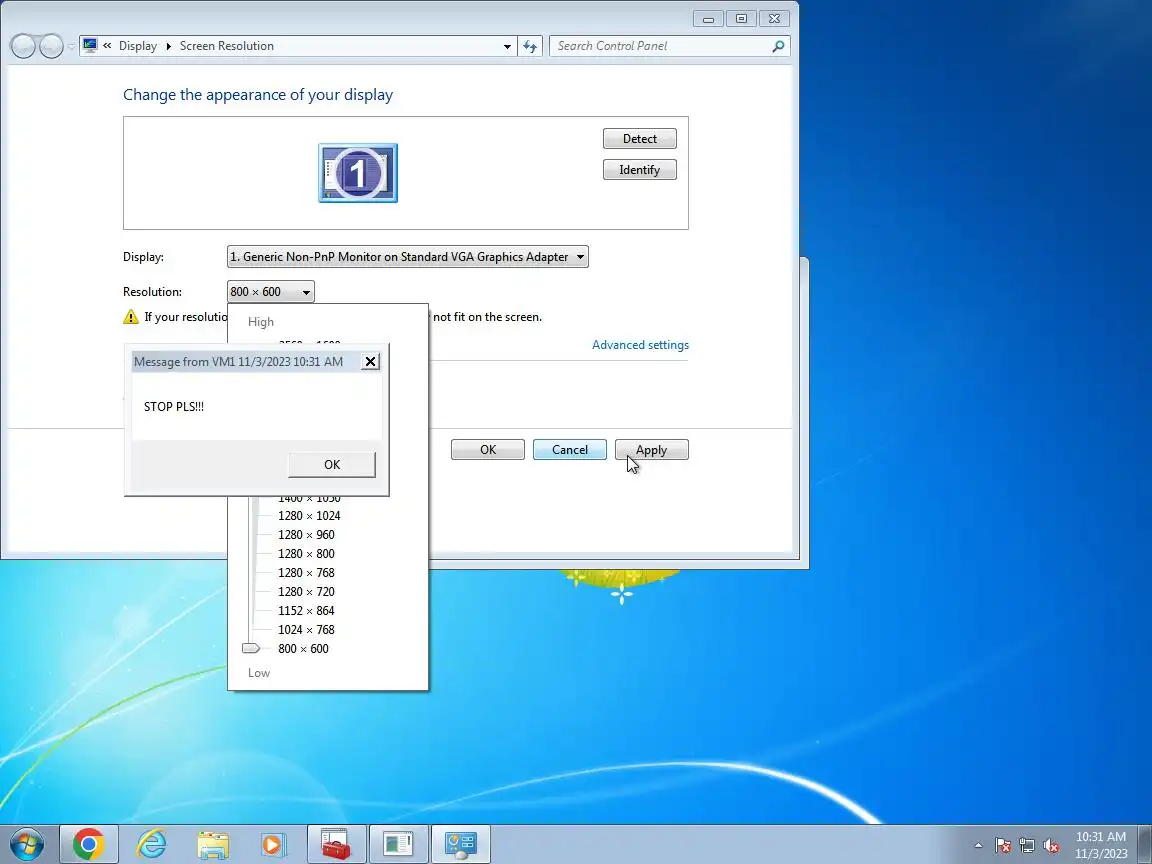Viewport: 1152px width, 864px height.
Task: Click the network status tray icon
Action: (1027, 846)
